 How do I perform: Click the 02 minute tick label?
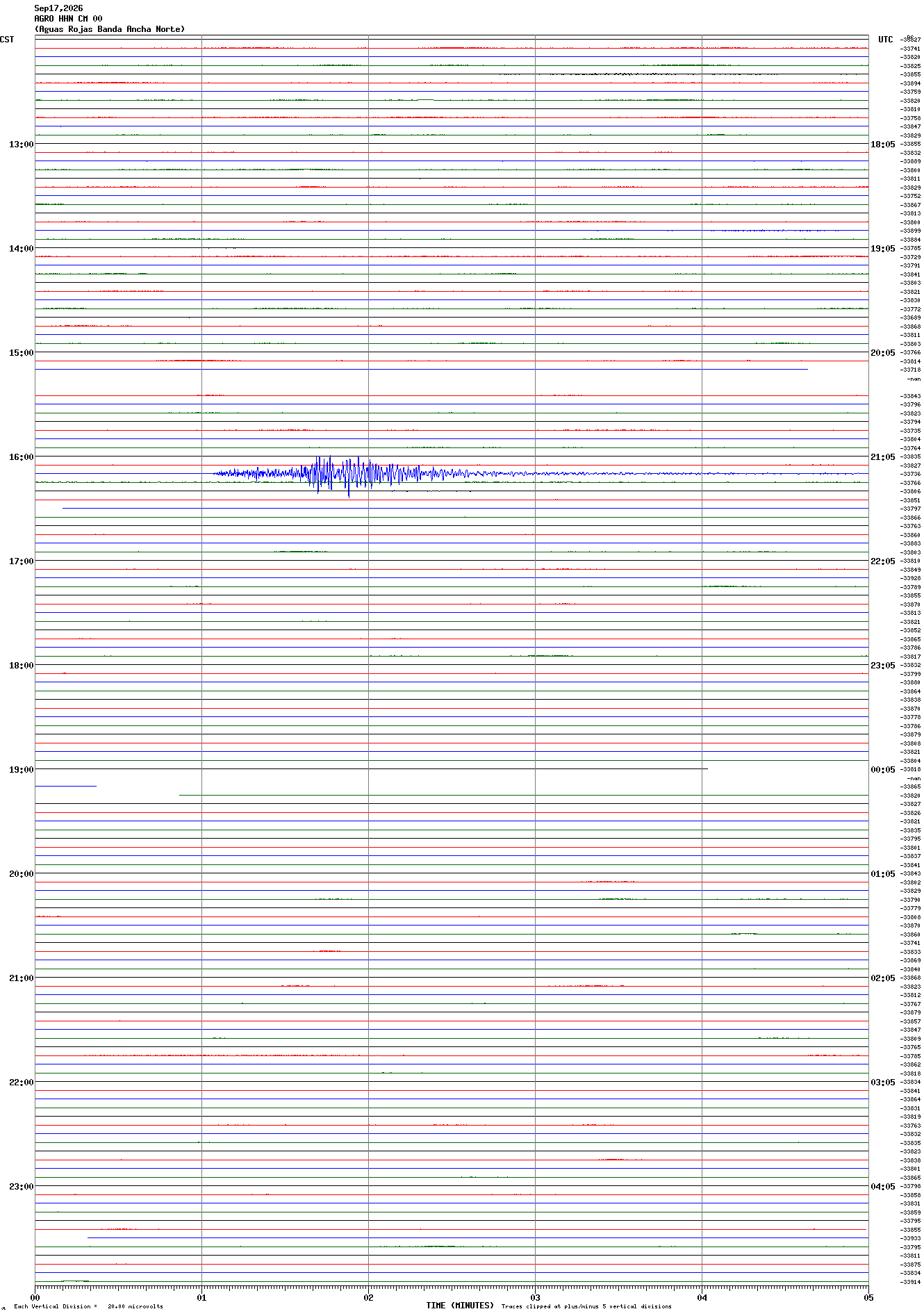coord(368,1297)
